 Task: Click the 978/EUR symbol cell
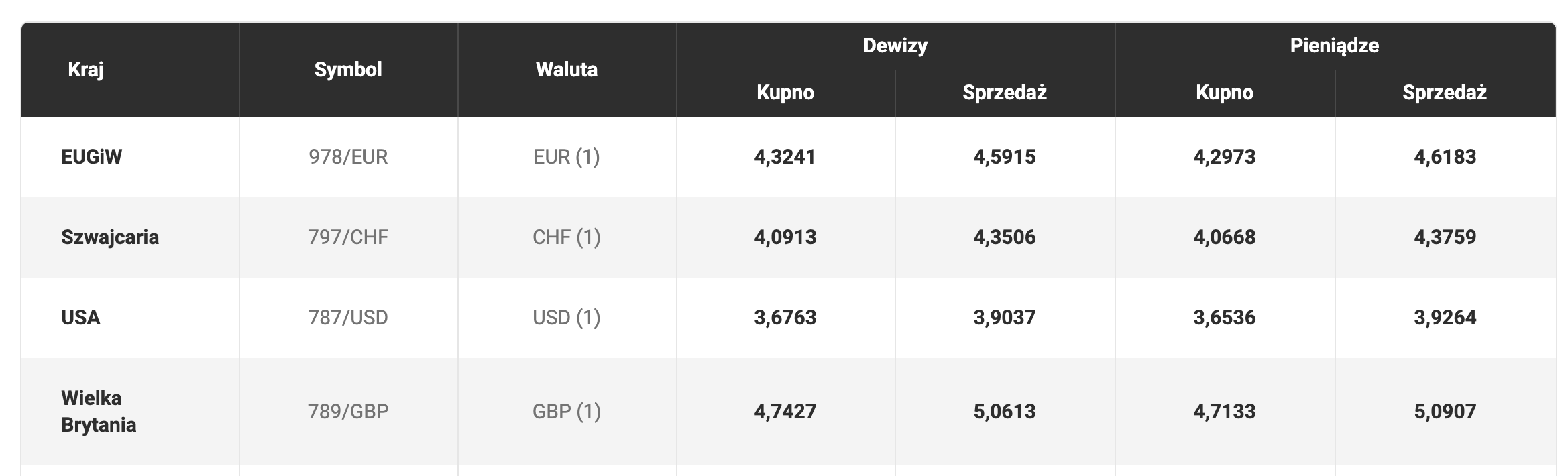348,157
